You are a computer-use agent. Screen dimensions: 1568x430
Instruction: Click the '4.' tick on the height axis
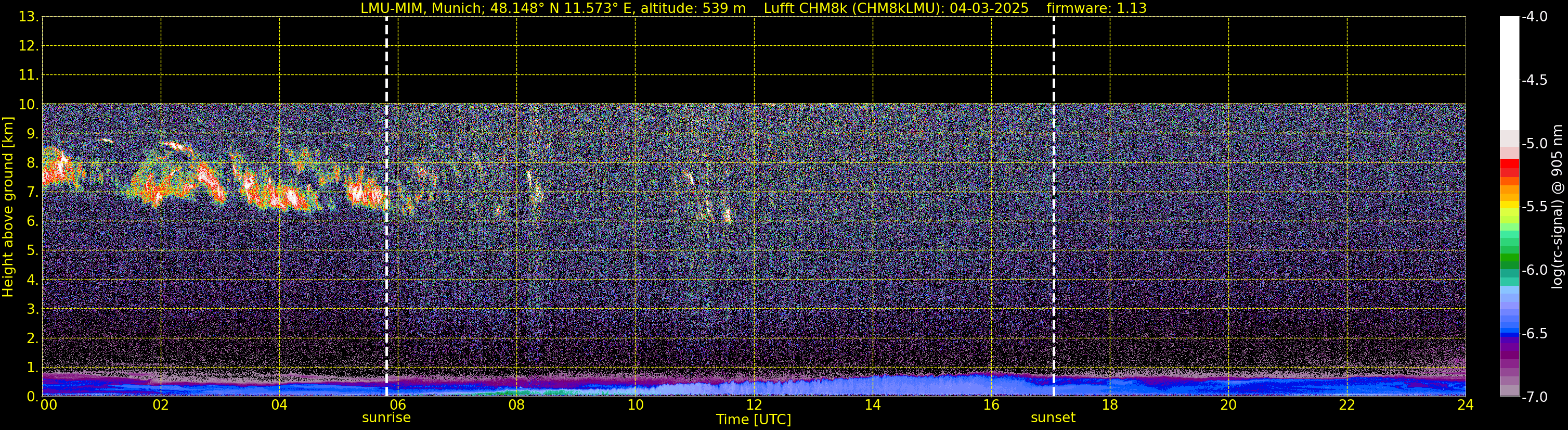point(32,280)
